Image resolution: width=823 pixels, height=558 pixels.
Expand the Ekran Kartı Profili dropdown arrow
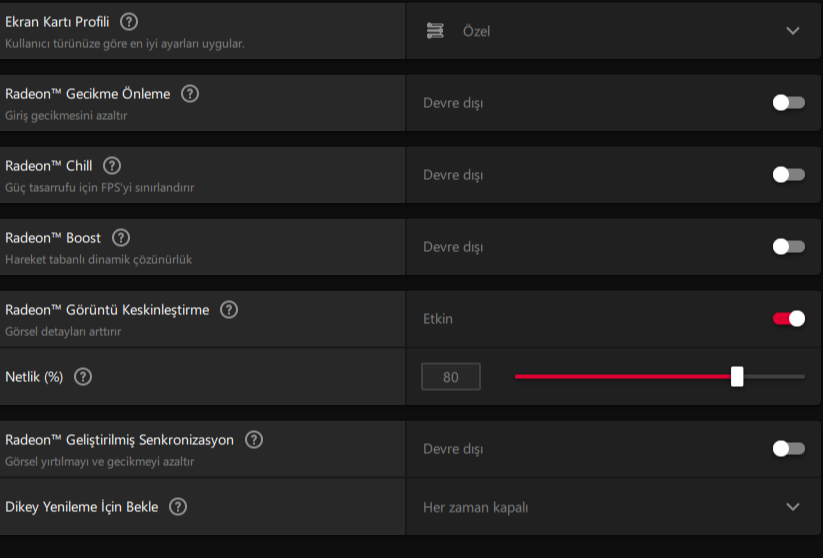[793, 31]
